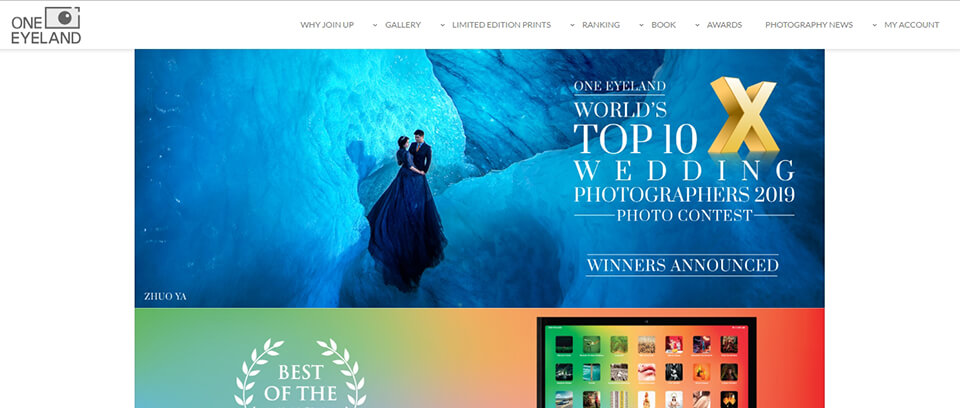
Task: Click the WINNERS ANNOUNCED banner text
Action: 683,265
